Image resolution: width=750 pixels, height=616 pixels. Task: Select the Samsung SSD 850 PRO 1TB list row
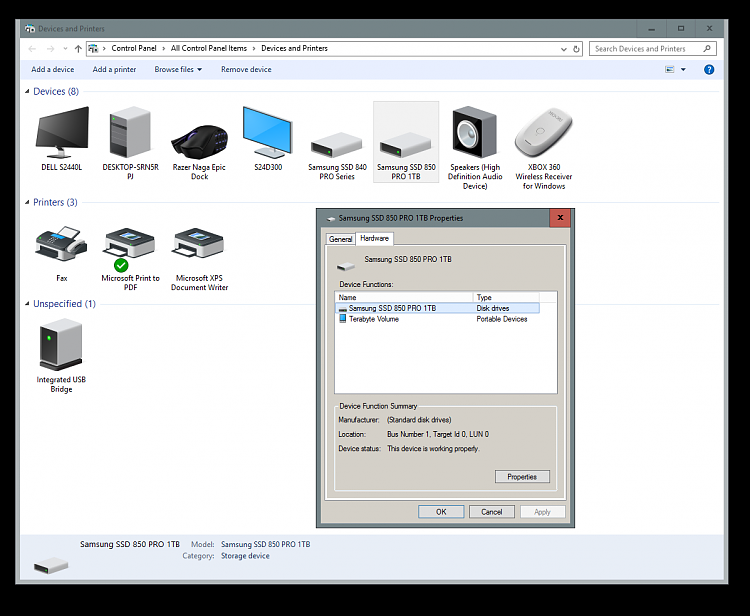pyautogui.click(x=438, y=308)
